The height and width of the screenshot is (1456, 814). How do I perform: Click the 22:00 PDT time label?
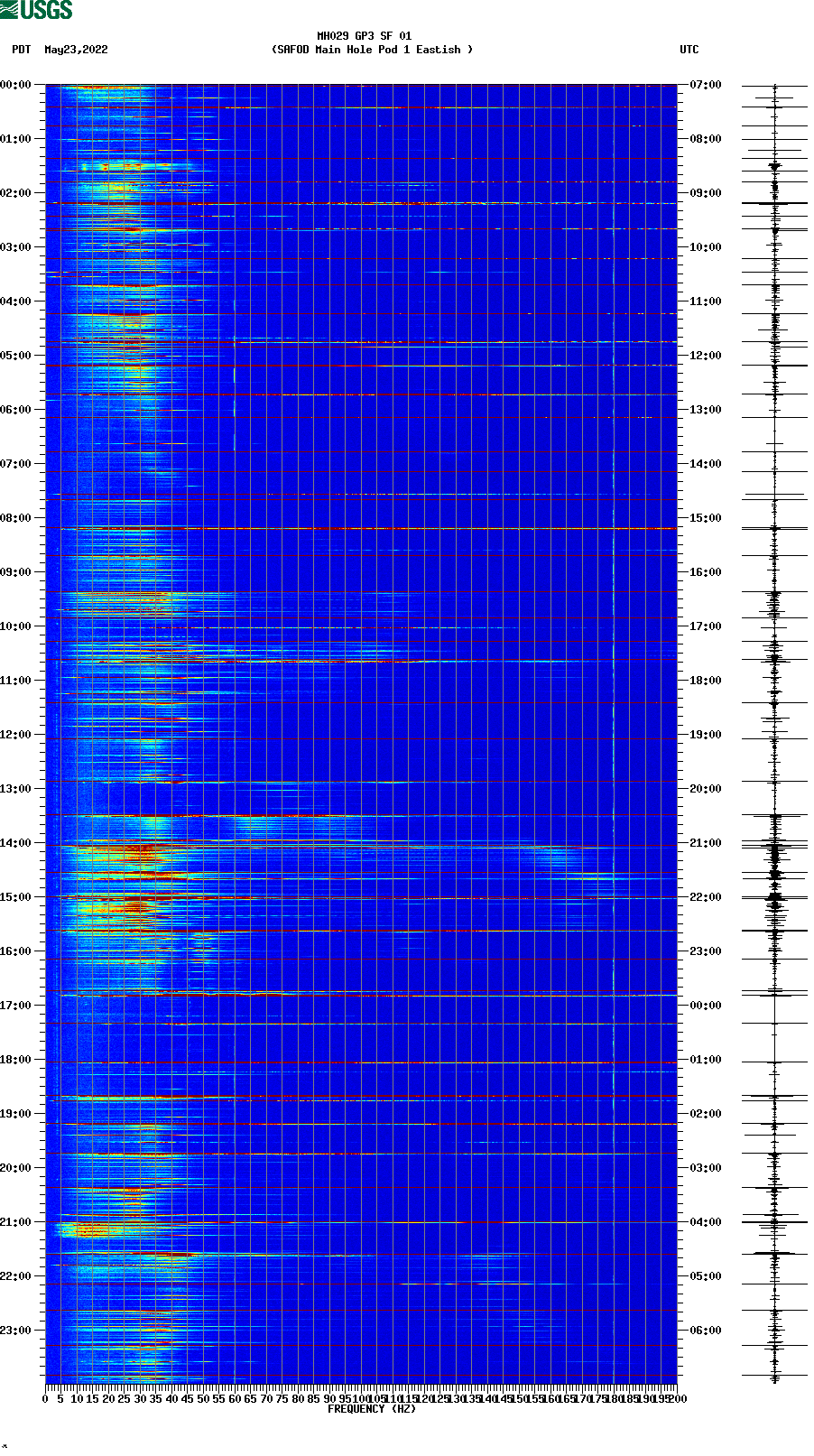(15, 1276)
